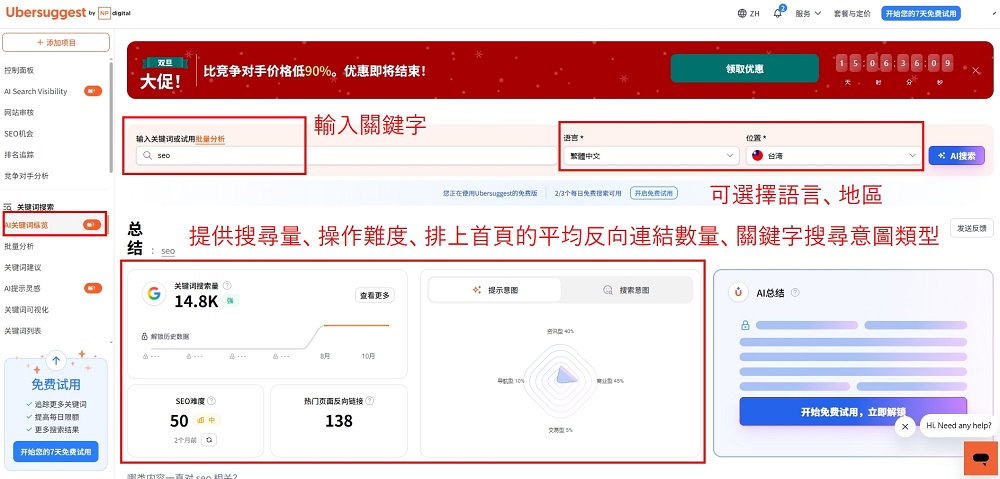Click the help icon beside SEO难度
The height and width of the screenshot is (479, 1000).
[211, 401]
